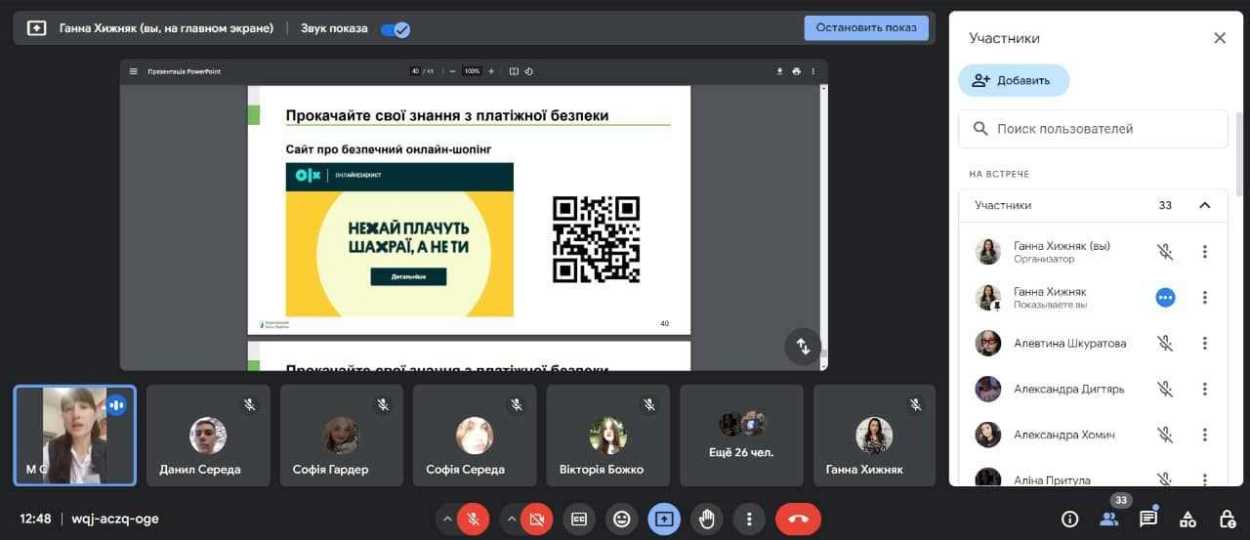Screen dimensions: 1250x540
Task: Hang up with the red leave-call button
Action: coord(797,519)
